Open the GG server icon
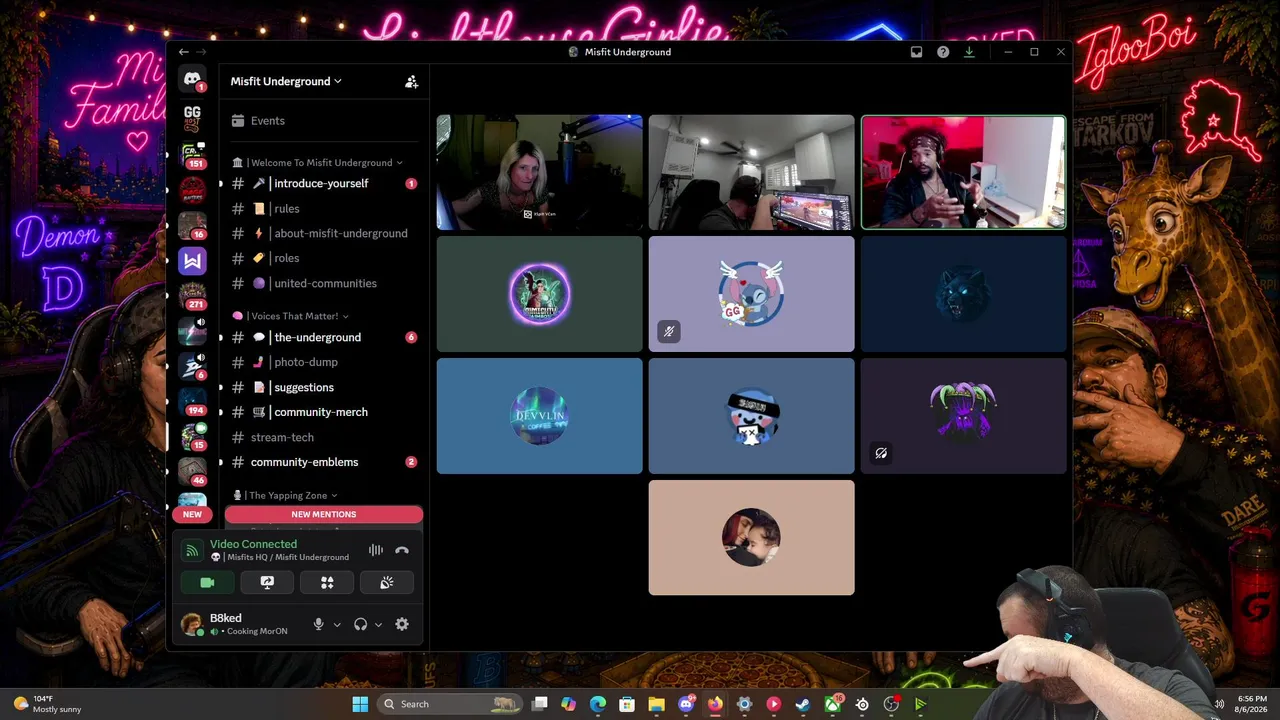Viewport: 1280px width, 720px height. (x=192, y=117)
